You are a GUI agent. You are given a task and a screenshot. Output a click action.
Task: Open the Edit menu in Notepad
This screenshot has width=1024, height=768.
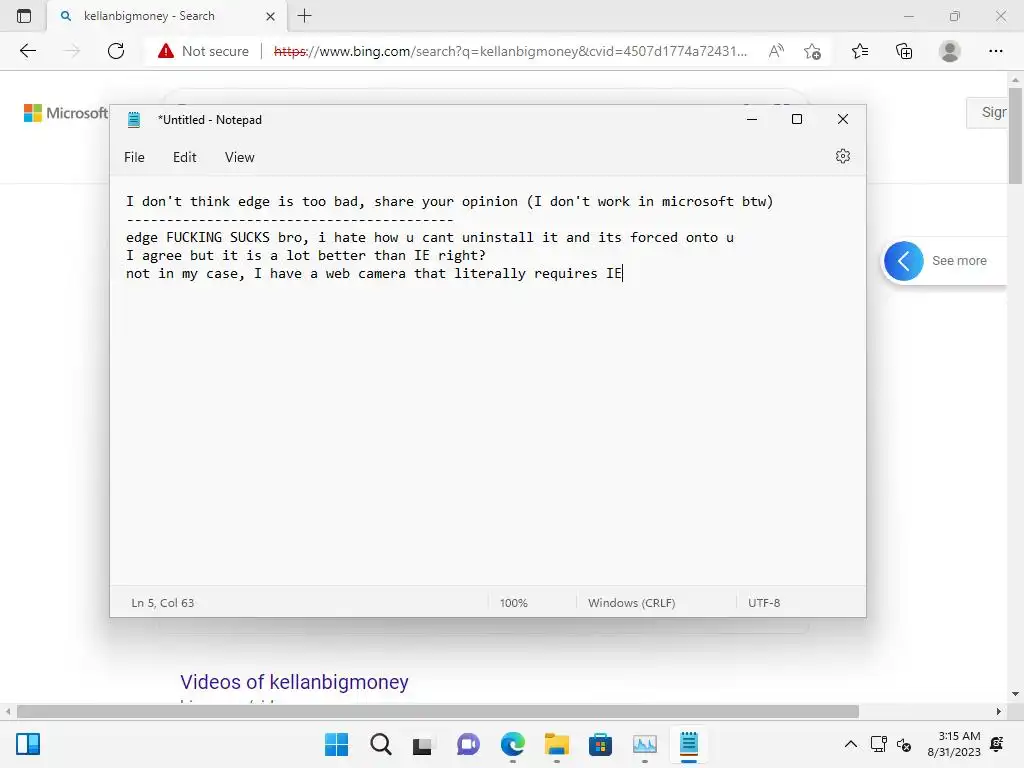tap(184, 157)
